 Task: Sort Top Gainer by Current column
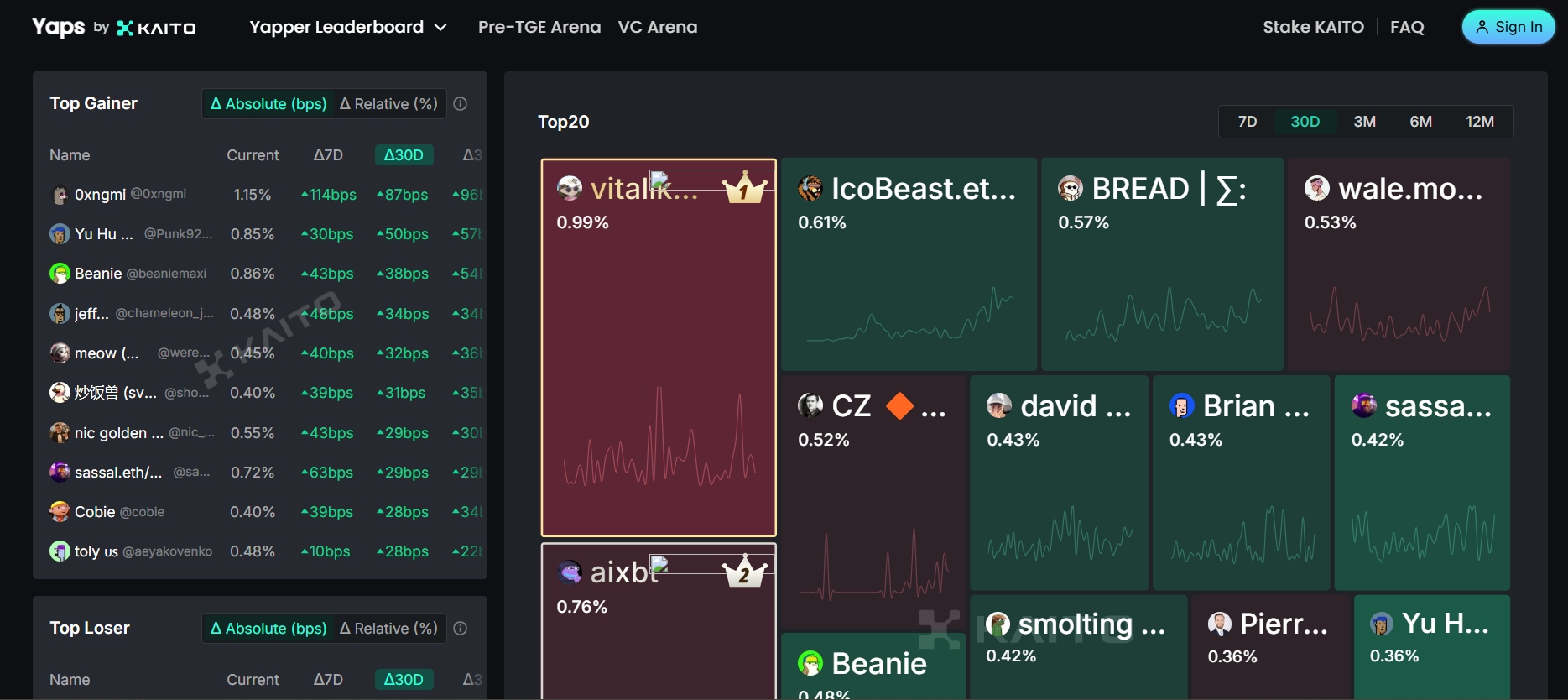point(253,155)
